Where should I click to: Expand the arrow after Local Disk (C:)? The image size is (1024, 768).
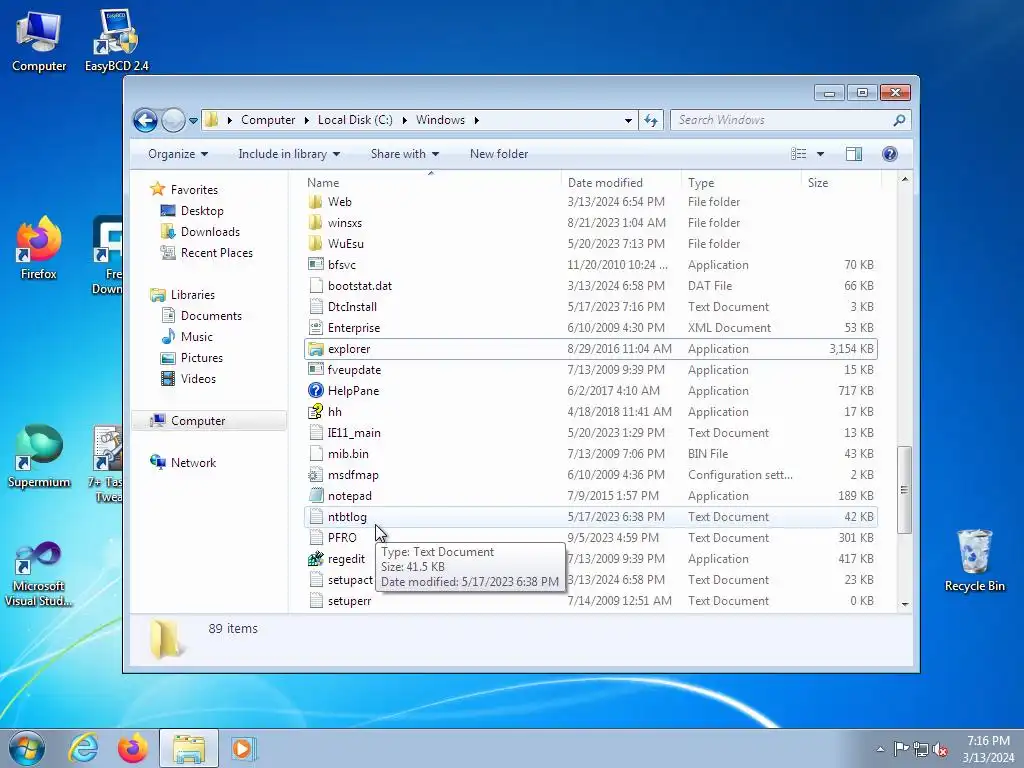(x=404, y=120)
